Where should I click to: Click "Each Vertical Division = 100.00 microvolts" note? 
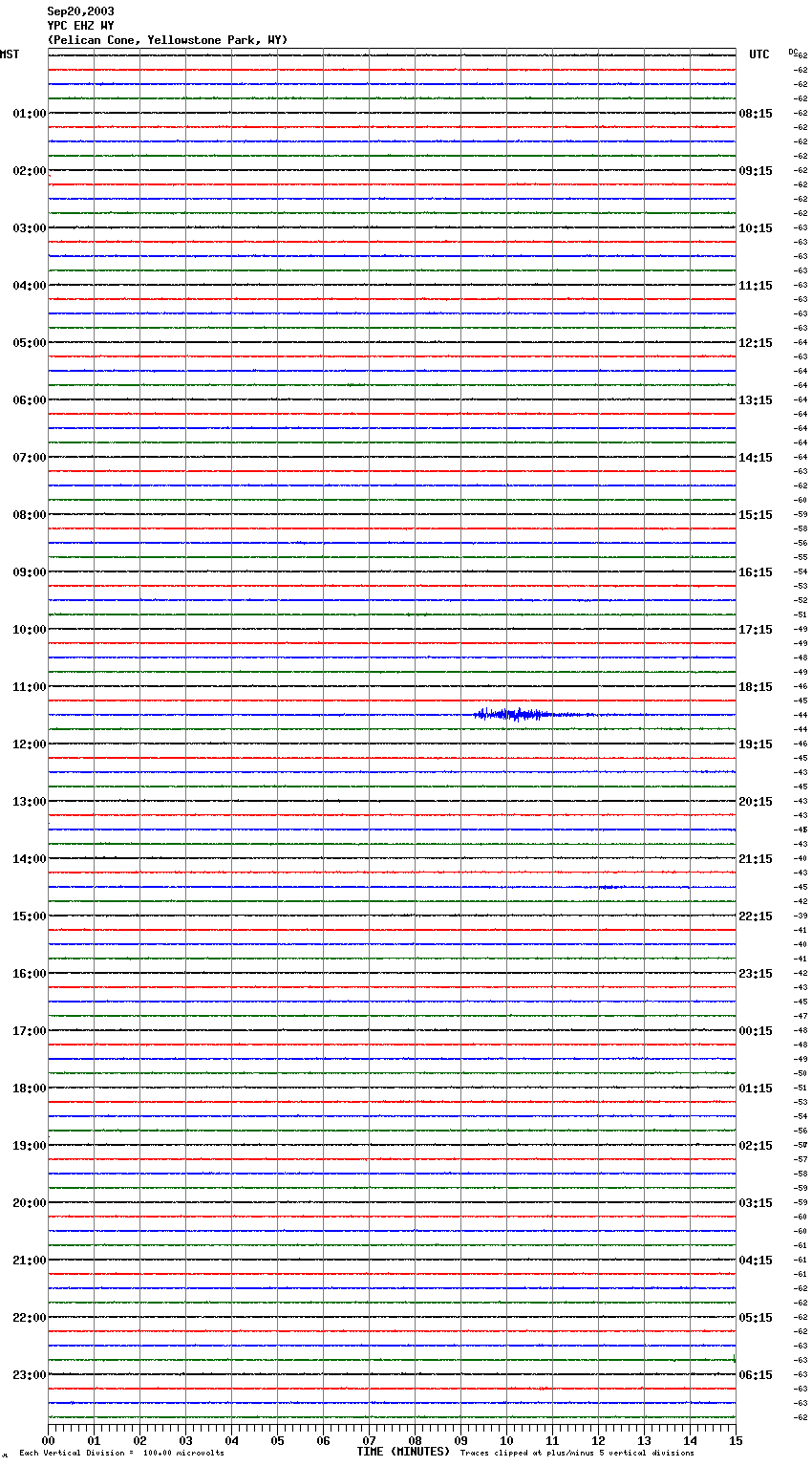tap(121, 1453)
